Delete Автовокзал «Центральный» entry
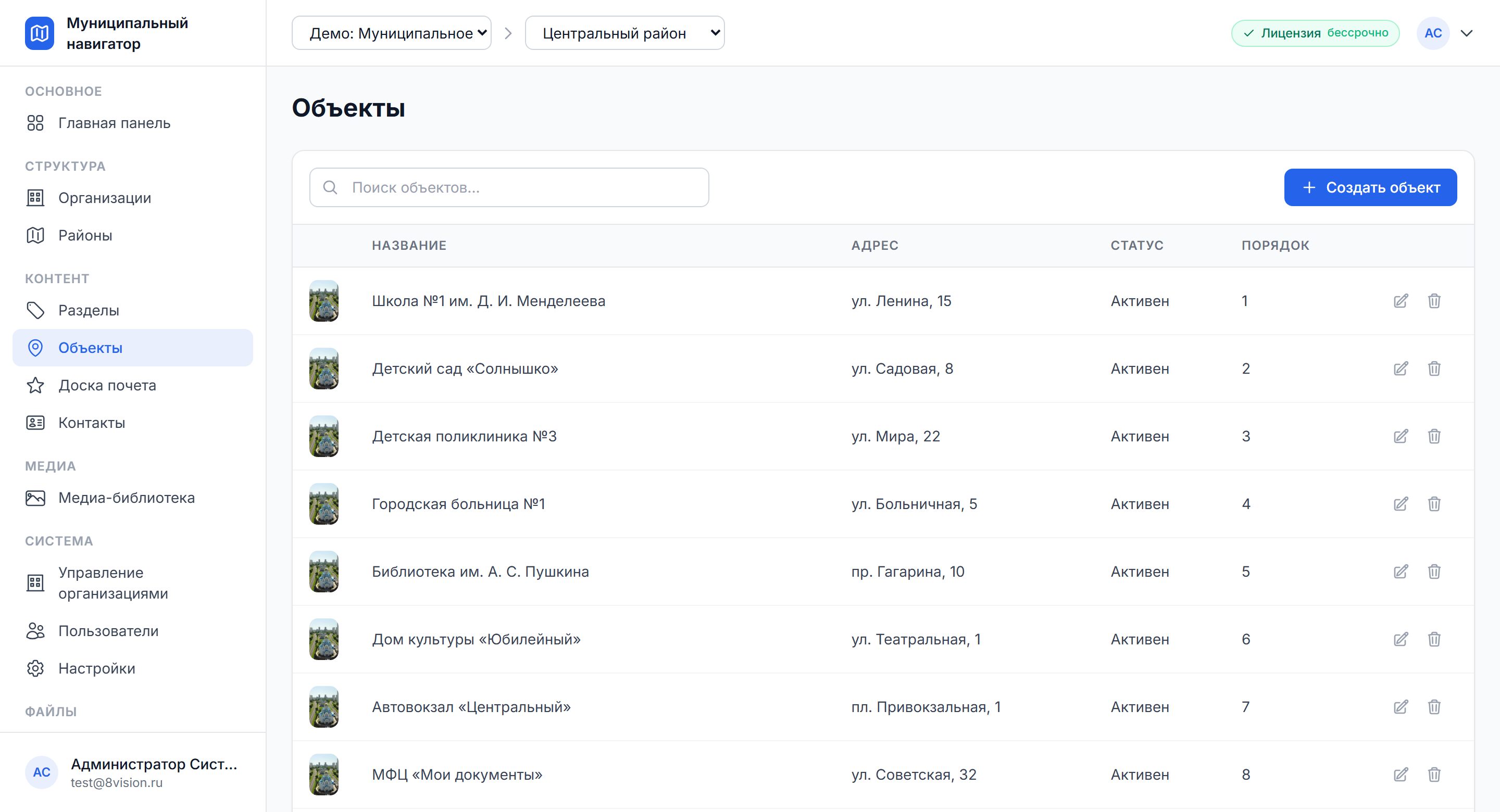 pos(1434,707)
